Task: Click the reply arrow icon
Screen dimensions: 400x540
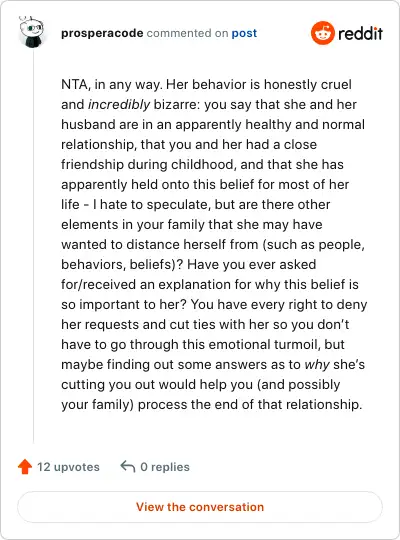Action: pyautogui.click(x=127, y=467)
